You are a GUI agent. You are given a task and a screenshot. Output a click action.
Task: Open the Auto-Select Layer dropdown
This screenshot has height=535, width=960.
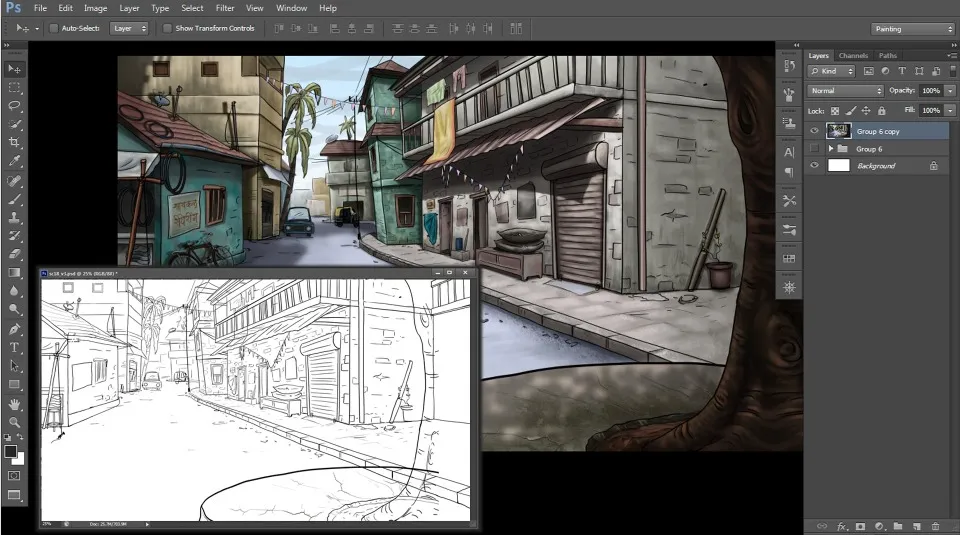[x=129, y=28]
